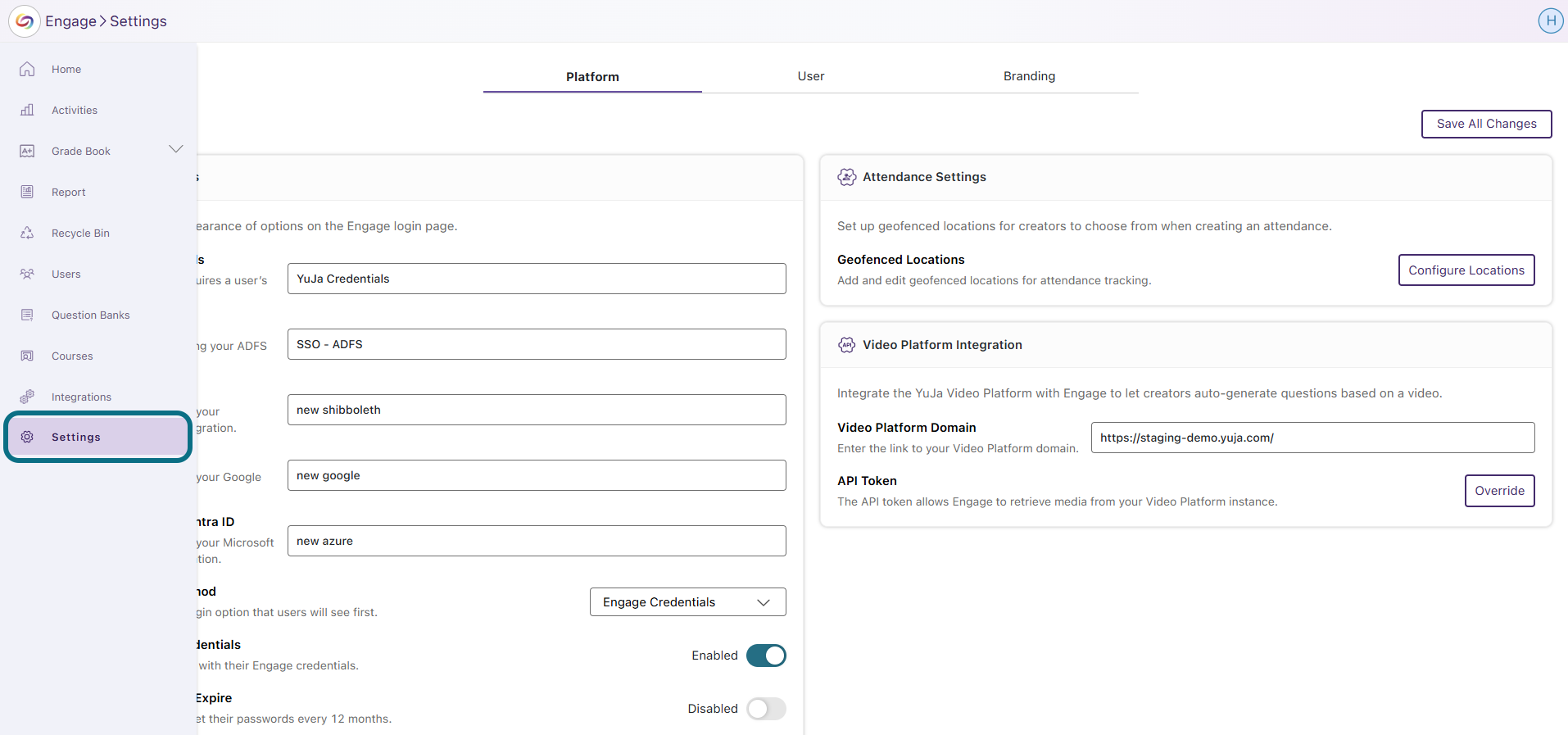The width and height of the screenshot is (1568, 735).
Task: Click the Video Platform Domain URL field
Action: [1312, 438]
